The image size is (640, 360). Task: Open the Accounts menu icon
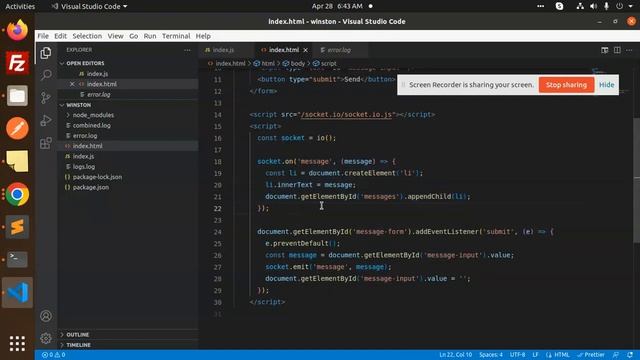click(46, 316)
